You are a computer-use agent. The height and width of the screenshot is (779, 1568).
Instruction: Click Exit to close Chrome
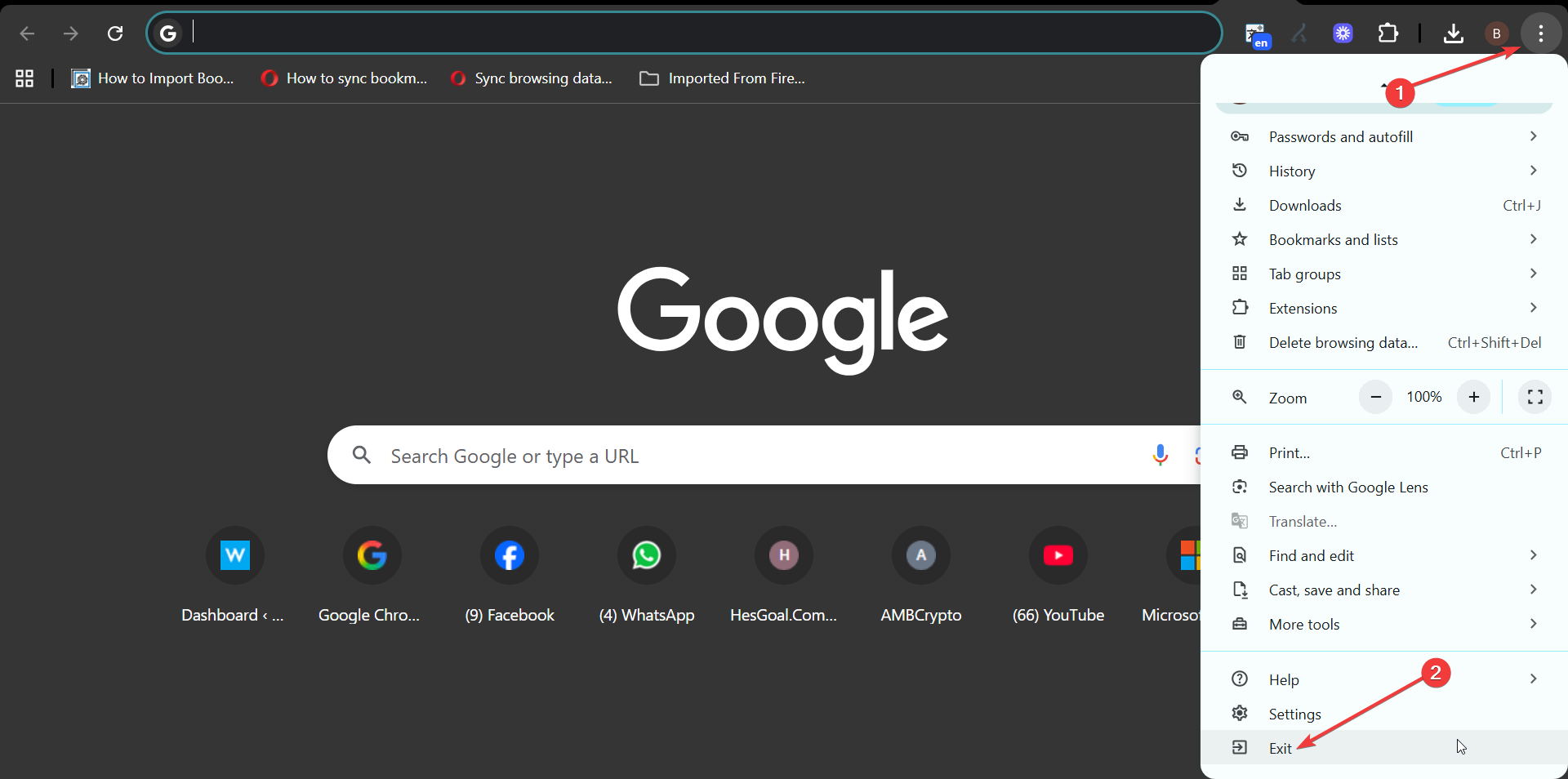pyautogui.click(x=1384, y=748)
